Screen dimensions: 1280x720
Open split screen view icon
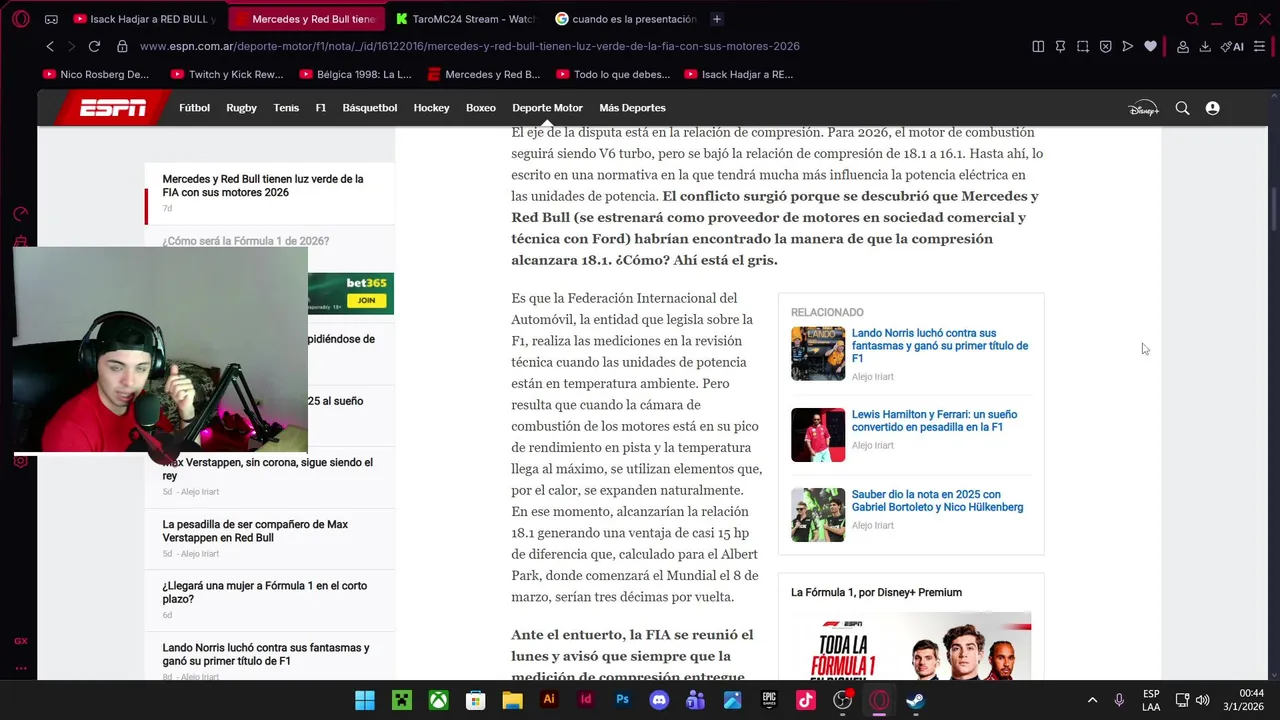tap(1038, 46)
